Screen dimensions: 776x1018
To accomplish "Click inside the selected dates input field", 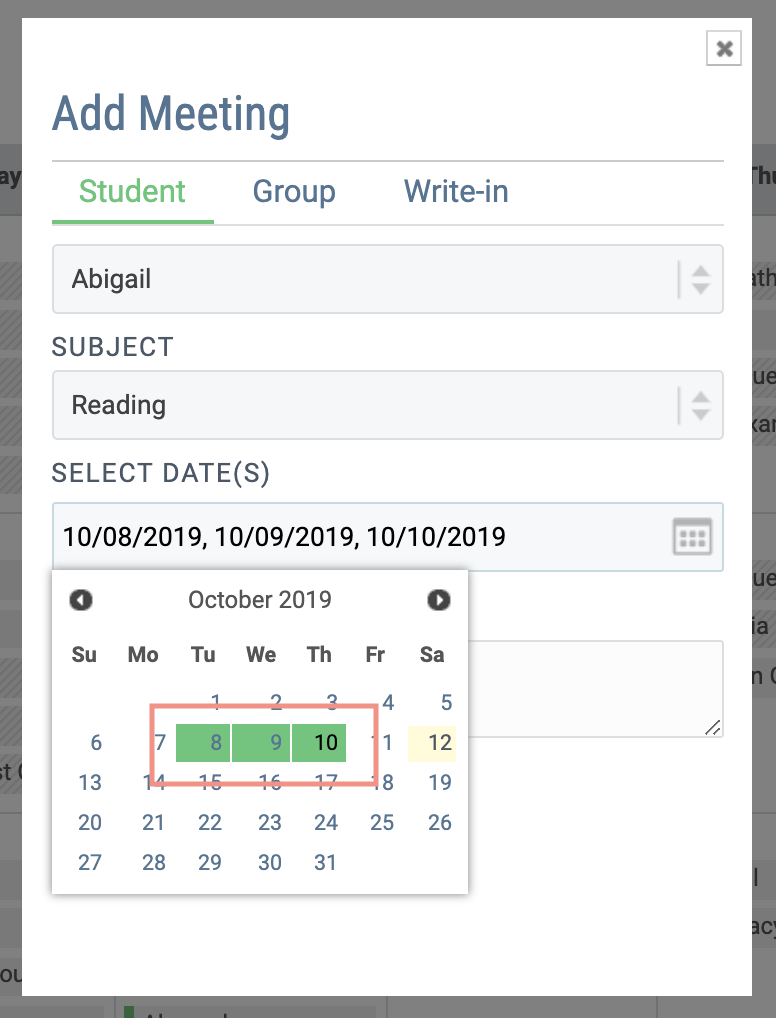I will coord(250,537).
